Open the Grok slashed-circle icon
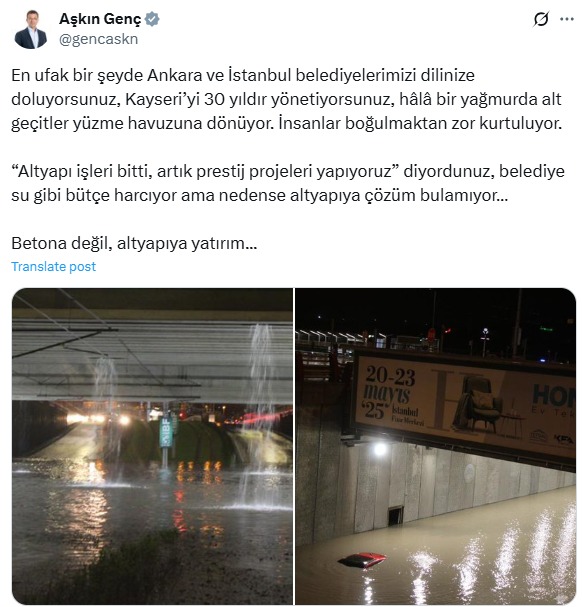Screen dimensions: 582x607 click(x=541, y=19)
